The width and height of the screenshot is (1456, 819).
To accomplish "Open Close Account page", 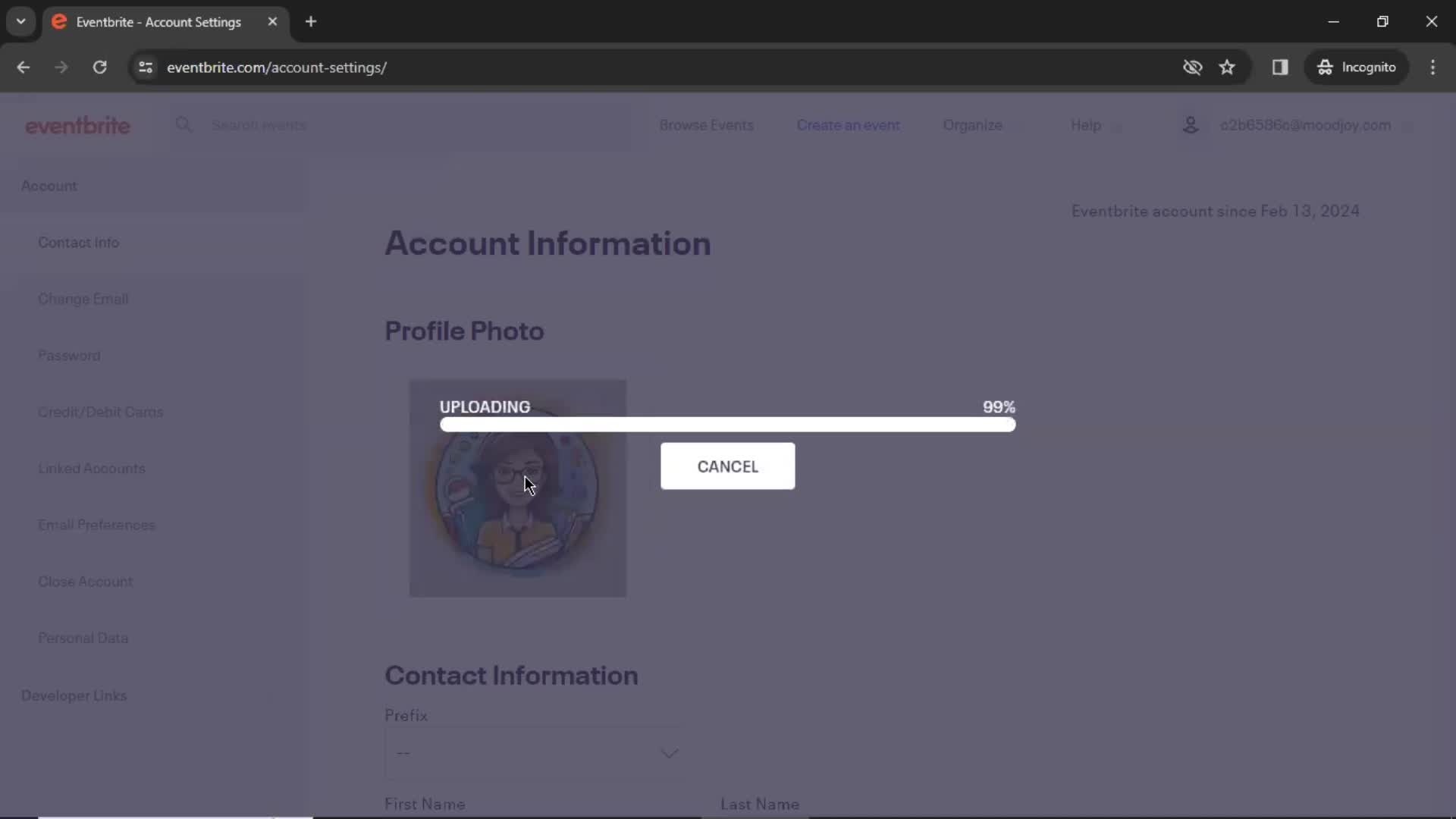I will (86, 582).
